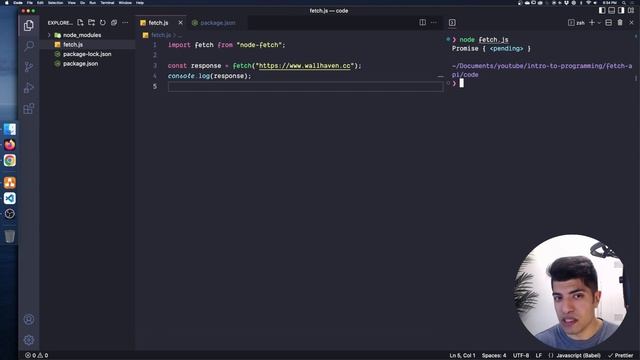Split the terminal
Image resolution: width=640 pixels, height=360 pixels.
pos(609,22)
